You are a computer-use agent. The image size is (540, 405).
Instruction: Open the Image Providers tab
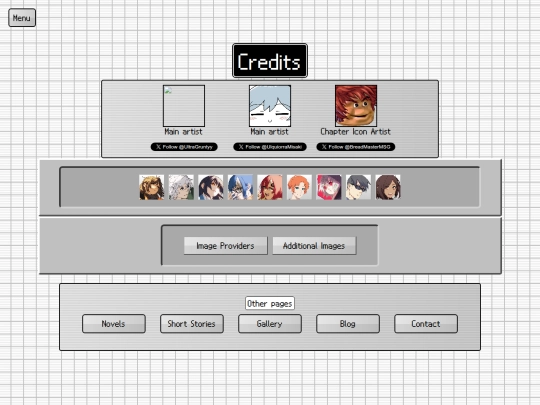click(x=226, y=246)
